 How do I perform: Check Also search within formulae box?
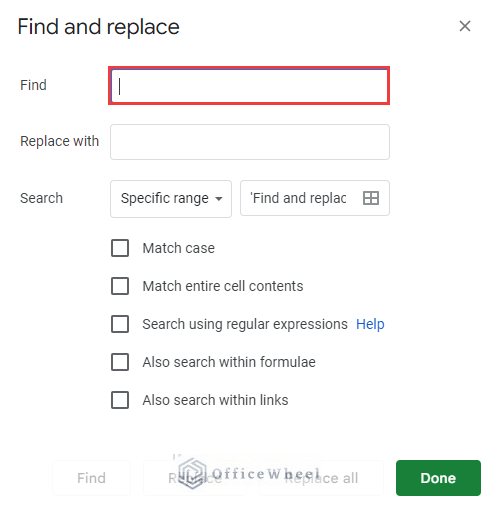pos(120,362)
